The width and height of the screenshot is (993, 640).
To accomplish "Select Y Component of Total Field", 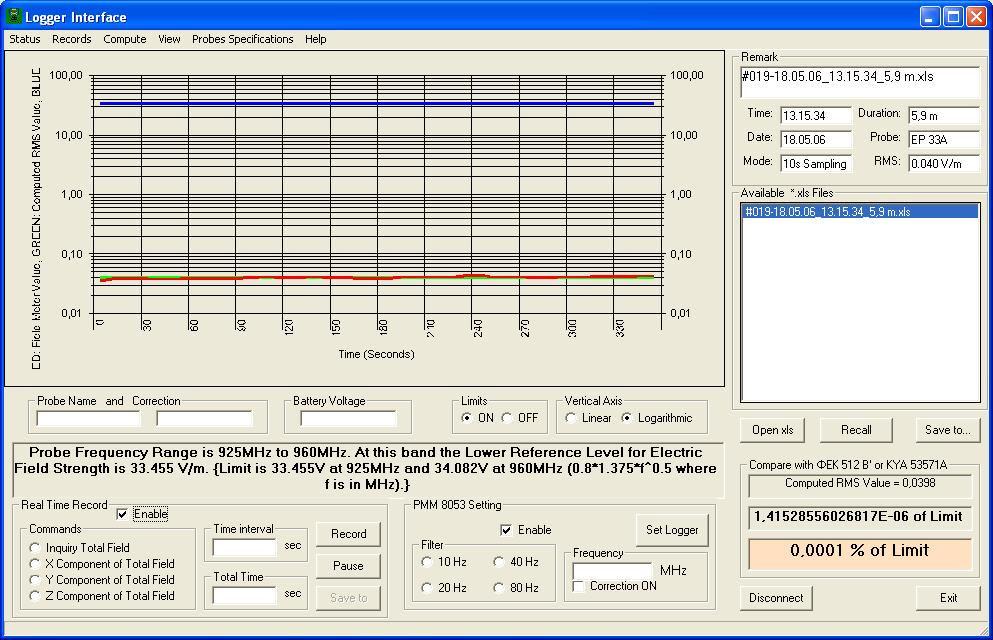I will 35,579.
